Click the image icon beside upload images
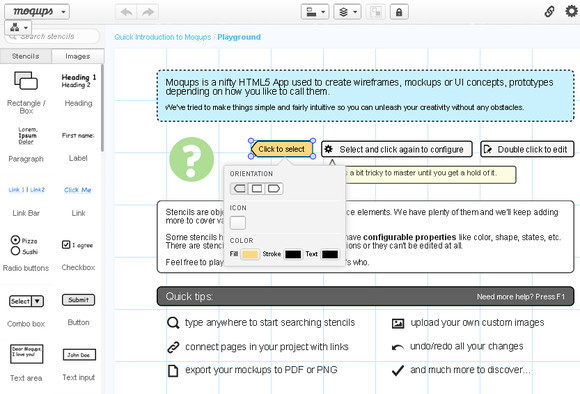Viewport: 580px width, 394px height. [398, 323]
